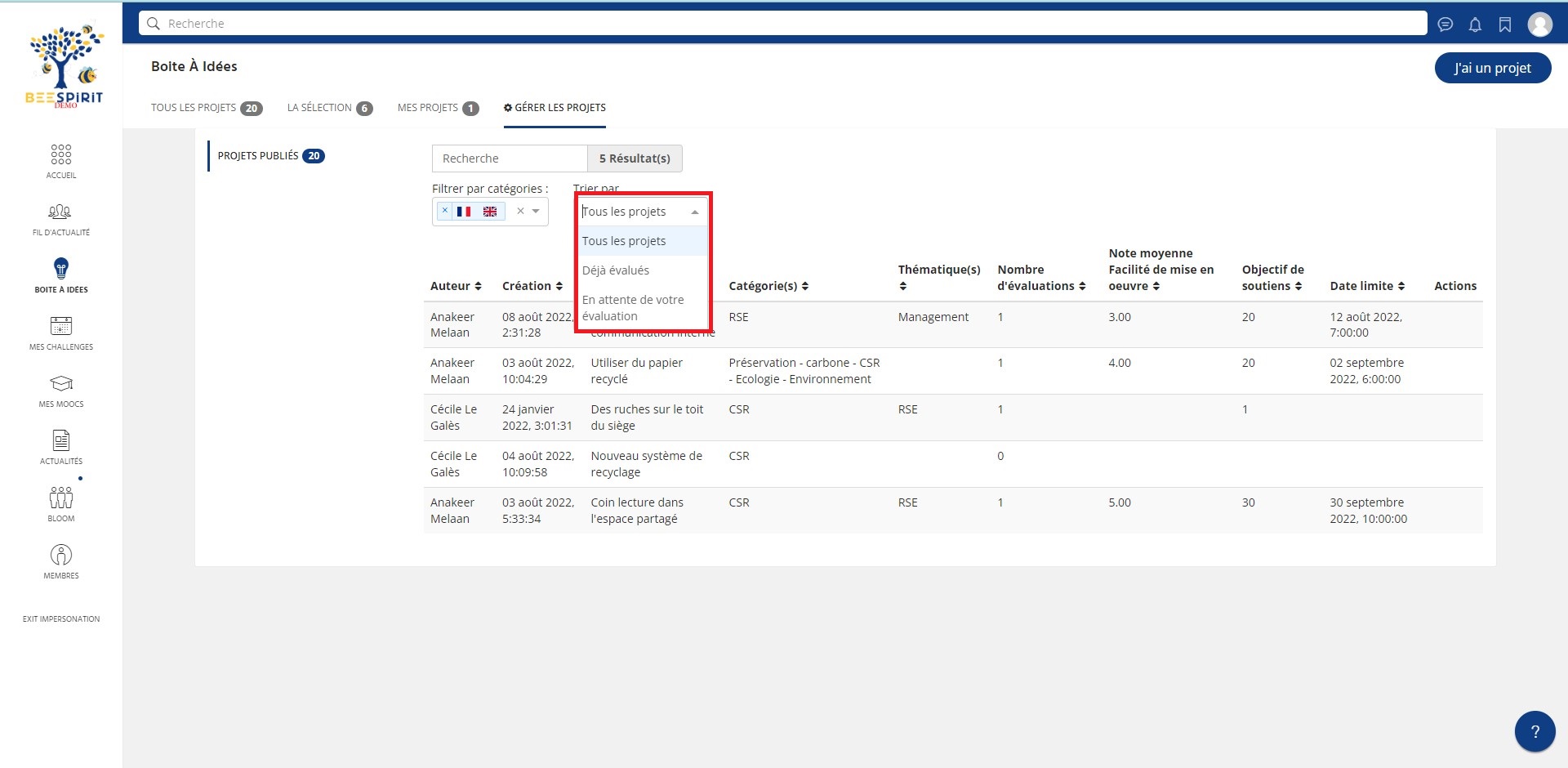Image resolution: width=1568 pixels, height=768 pixels.
Task: Sort table by Thématique(s) column
Action: click(x=939, y=278)
